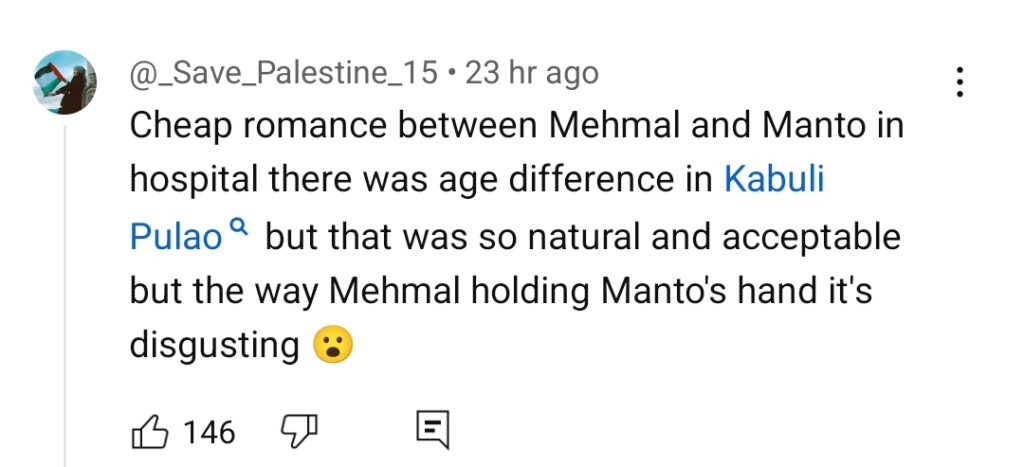Click the surprised face emoji after 'disgusting'
Screen dimensions: 1024x467
(x=333, y=346)
